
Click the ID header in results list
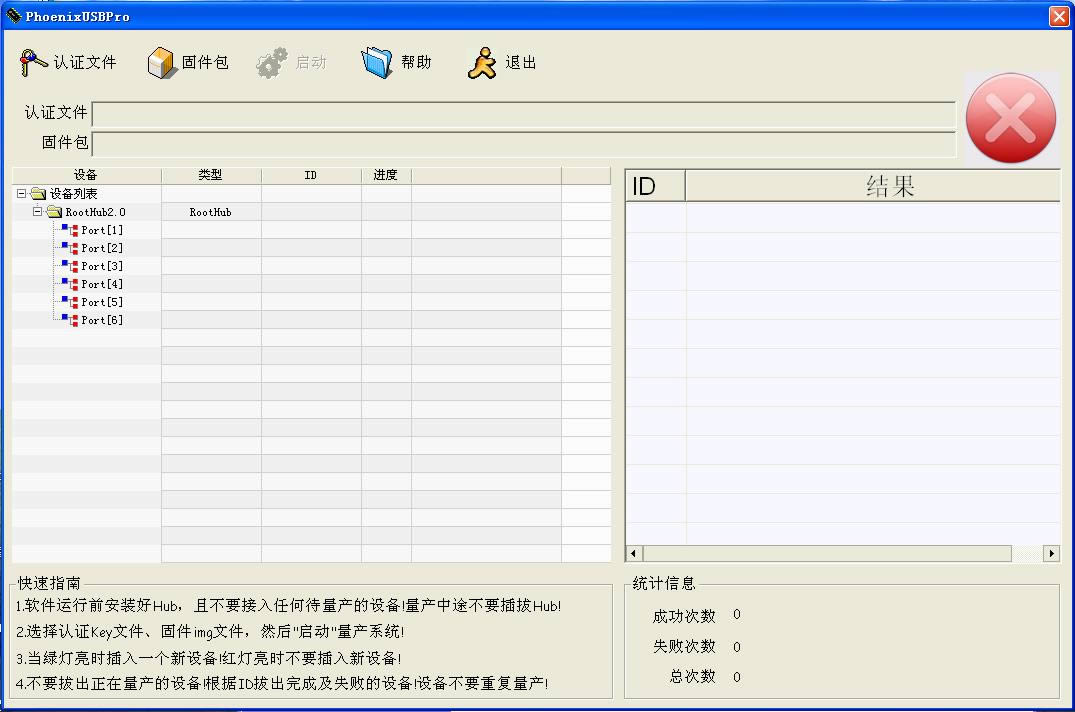655,186
